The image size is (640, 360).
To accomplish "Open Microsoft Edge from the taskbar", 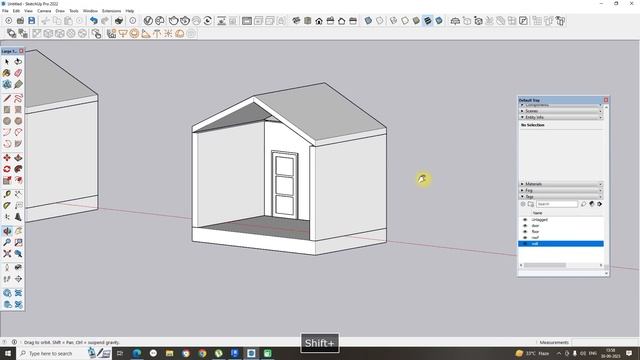I will [137, 353].
